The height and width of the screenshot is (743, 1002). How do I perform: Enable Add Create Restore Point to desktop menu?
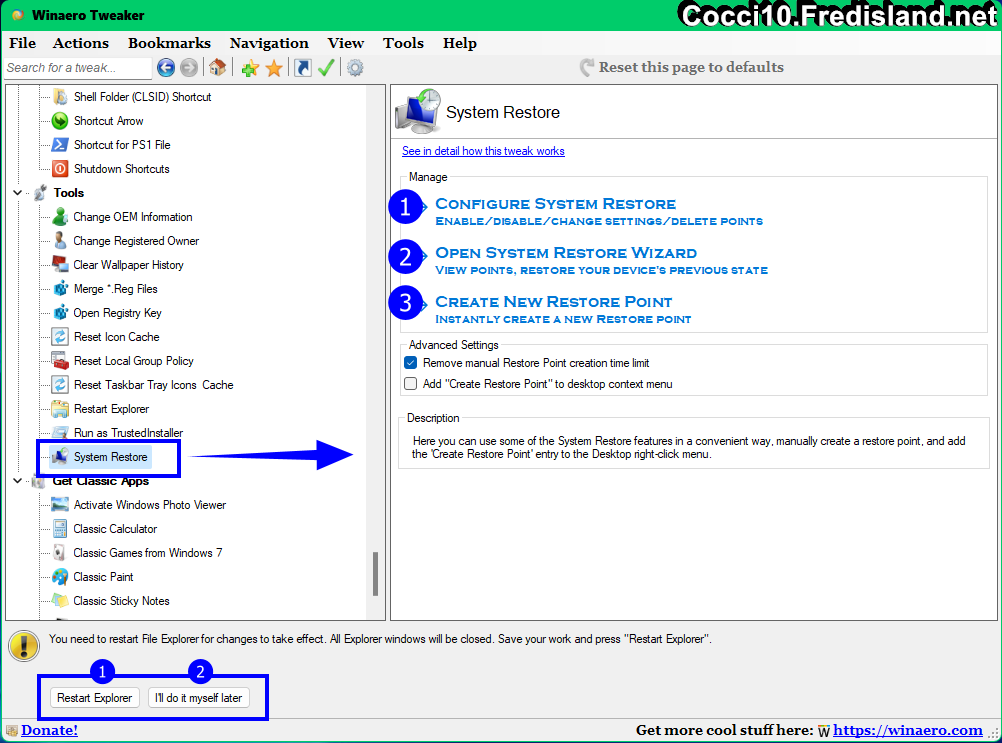pyautogui.click(x=410, y=384)
